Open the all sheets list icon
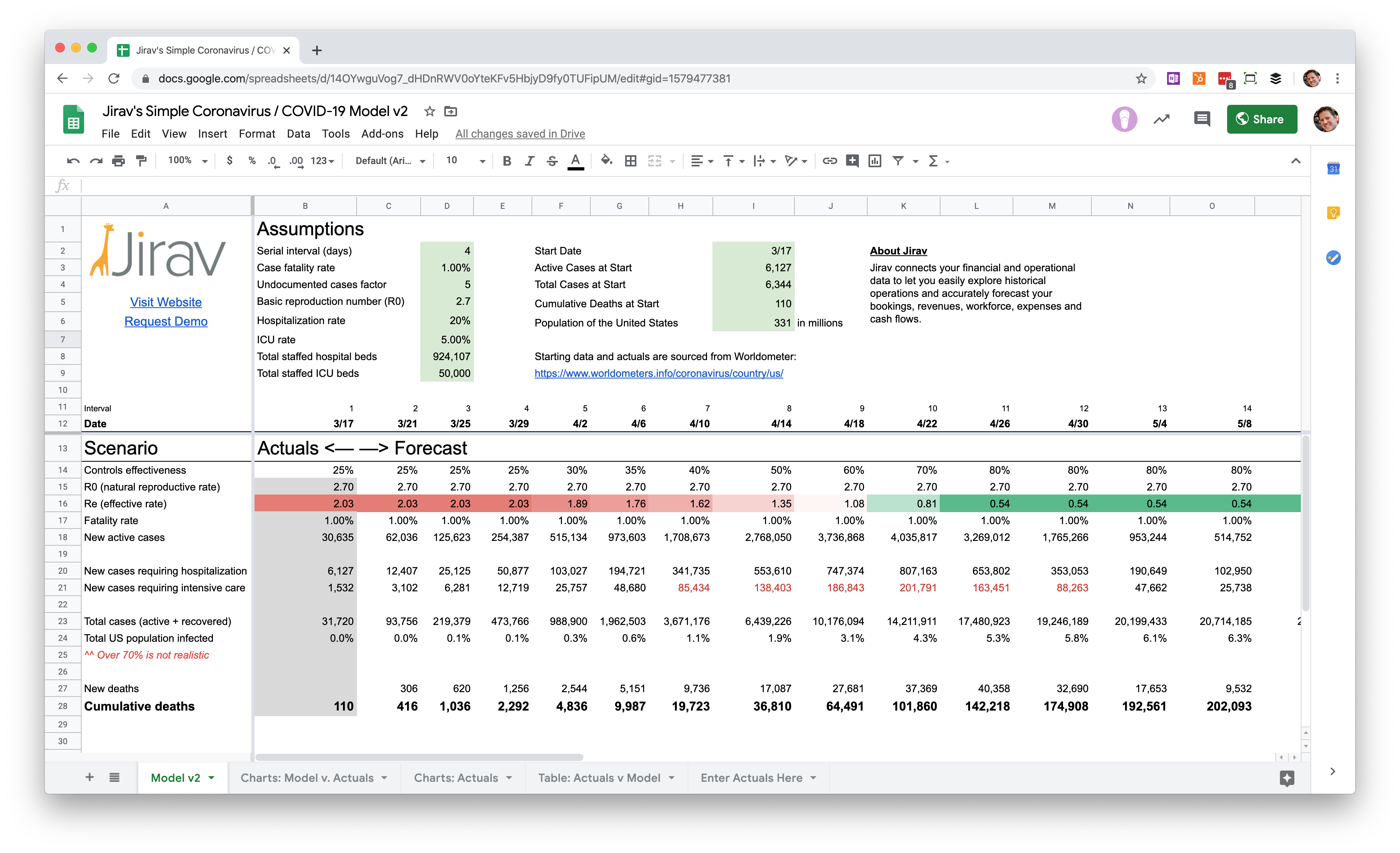Screen dimensions: 1400x853 (x=114, y=777)
